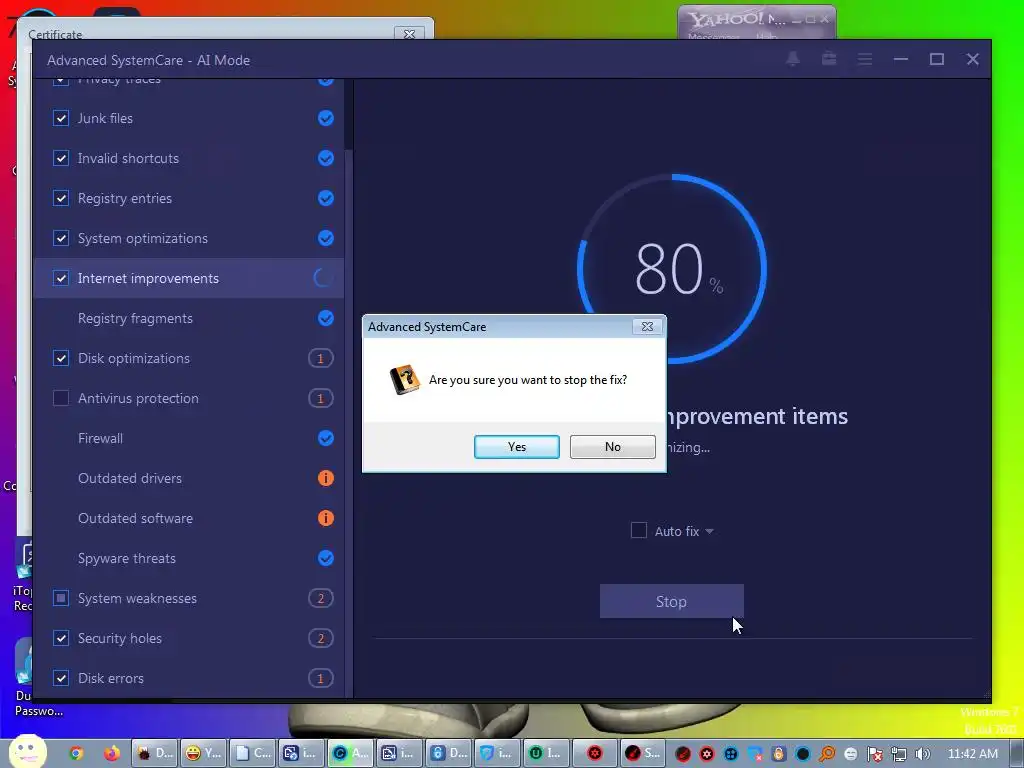This screenshot has height=768, width=1024.
Task: Click the Spyware threats status checkmark
Action: pyautogui.click(x=325, y=558)
